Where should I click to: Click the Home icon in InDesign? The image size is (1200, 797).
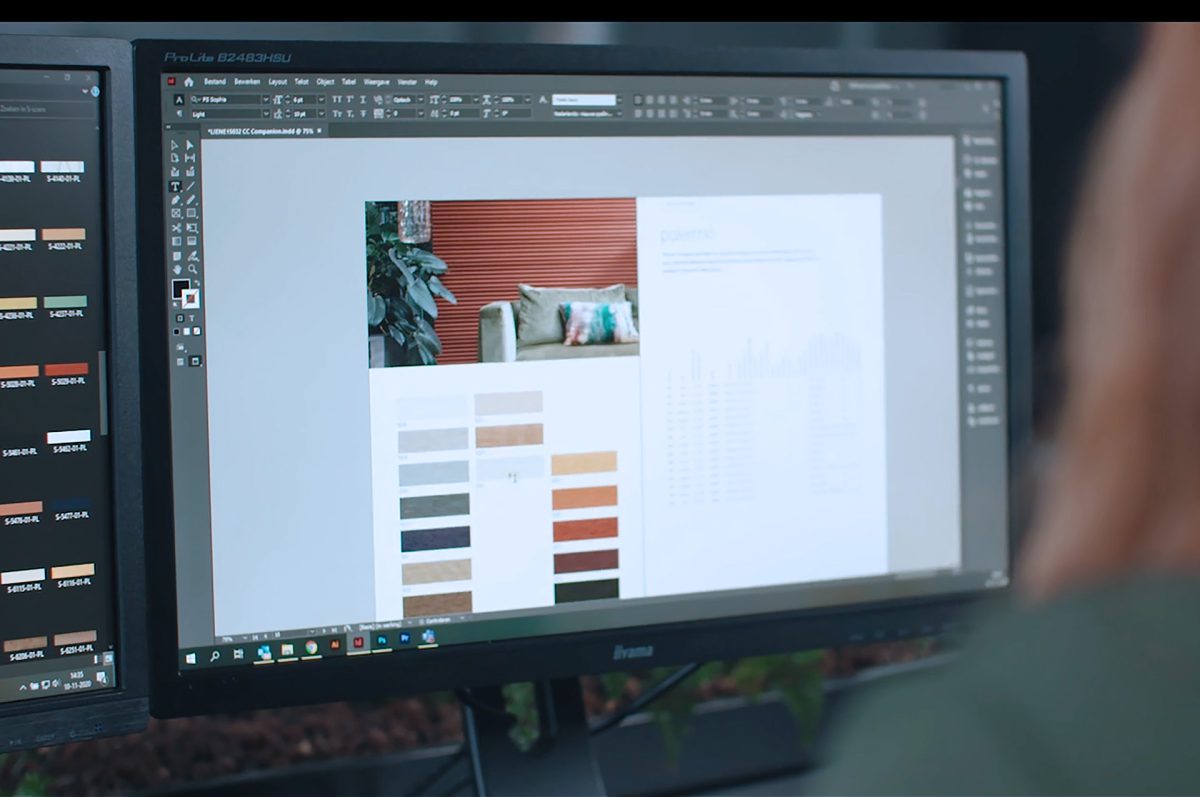click(x=189, y=82)
